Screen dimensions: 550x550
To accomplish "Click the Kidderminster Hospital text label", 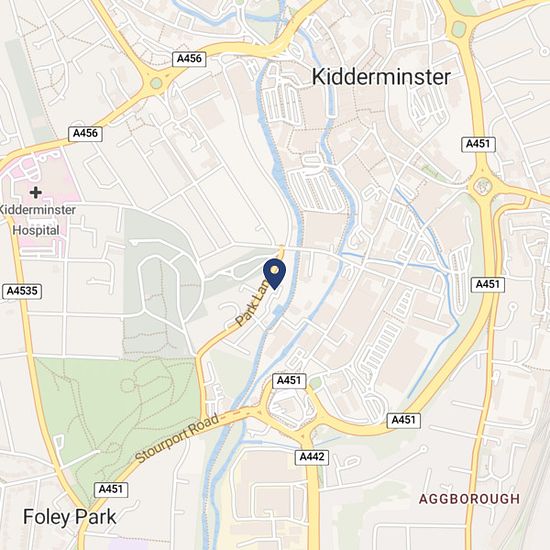I will 36,220.
